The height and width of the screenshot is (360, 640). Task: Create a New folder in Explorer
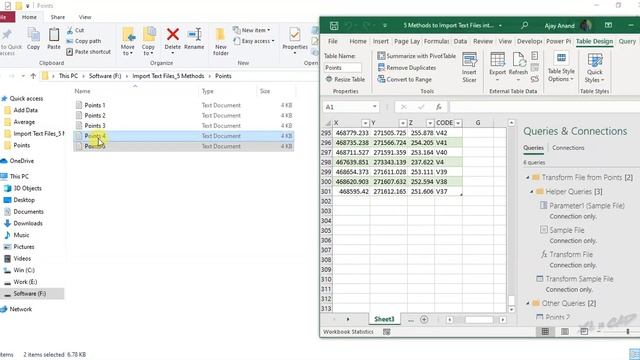click(221, 41)
